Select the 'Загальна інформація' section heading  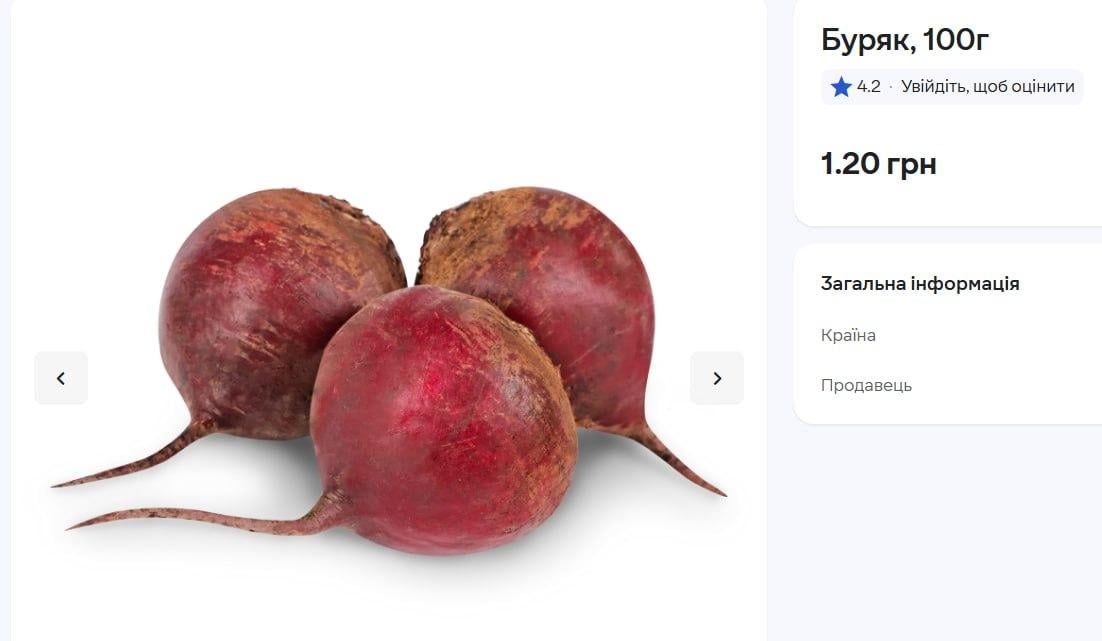pyautogui.click(x=920, y=284)
